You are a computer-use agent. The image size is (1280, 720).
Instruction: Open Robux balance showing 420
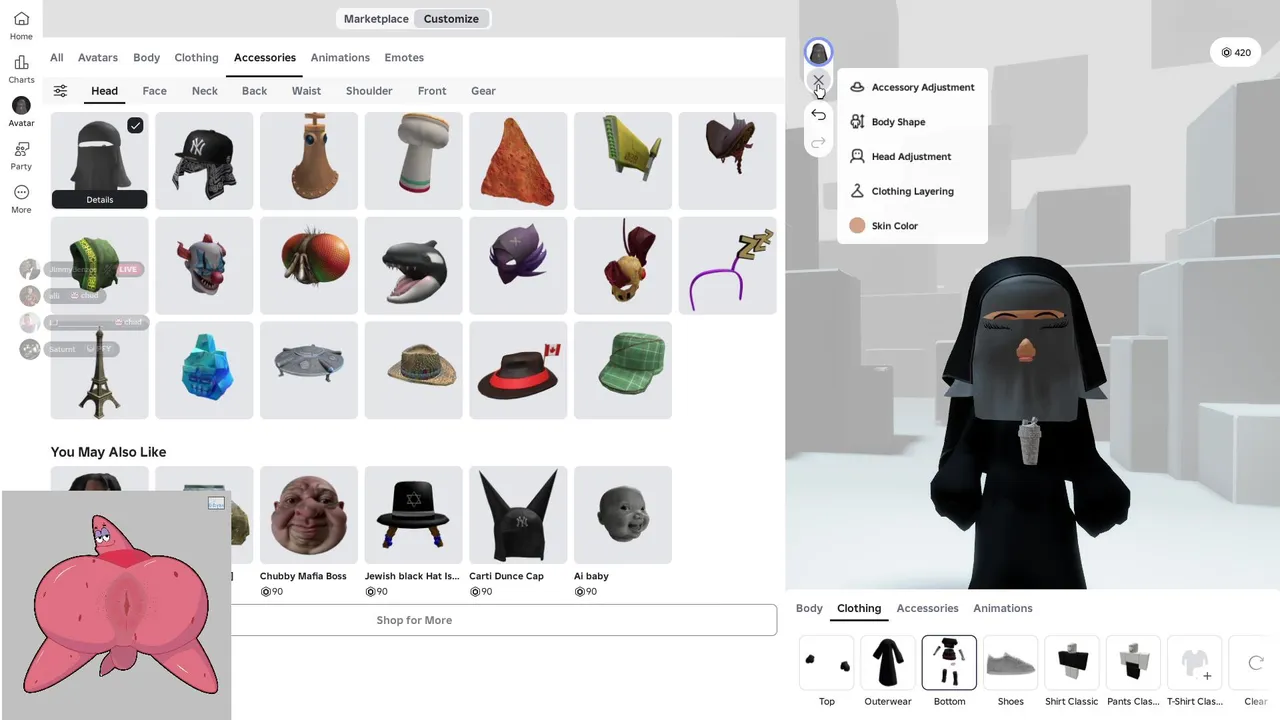pos(1235,52)
